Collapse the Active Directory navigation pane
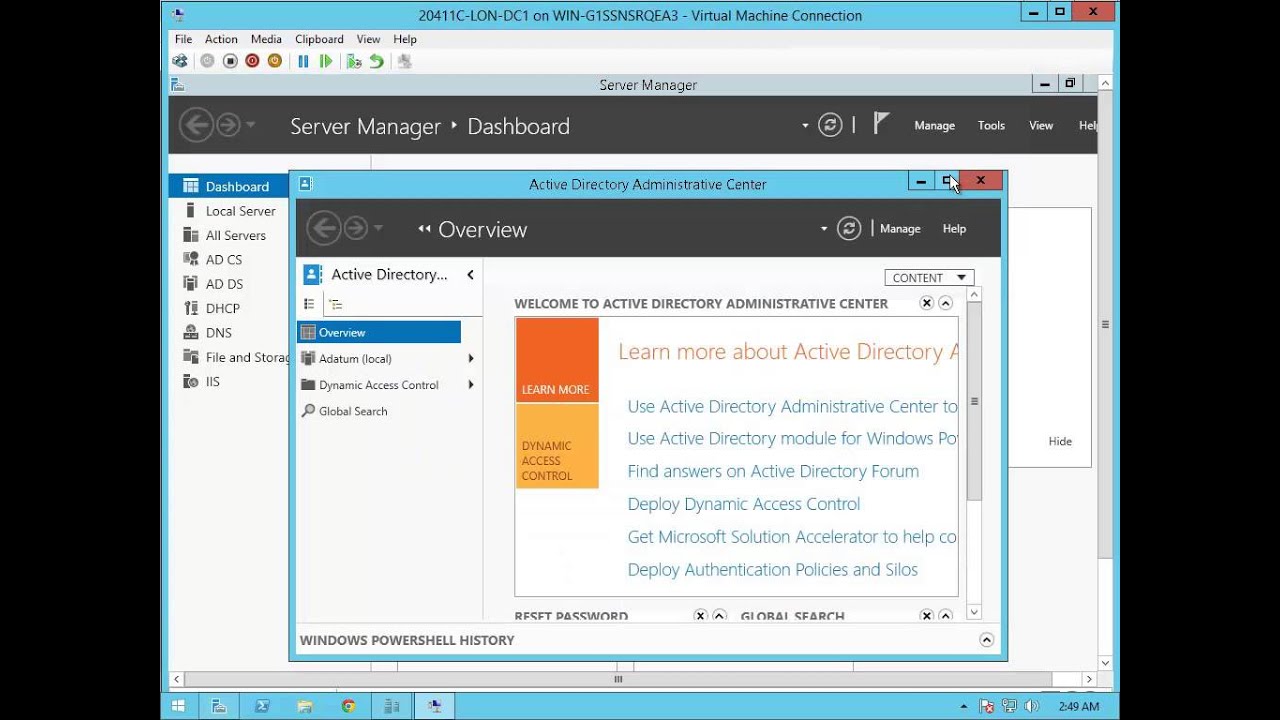The height and width of the screenshot is (720, 1280). (470, 274)
